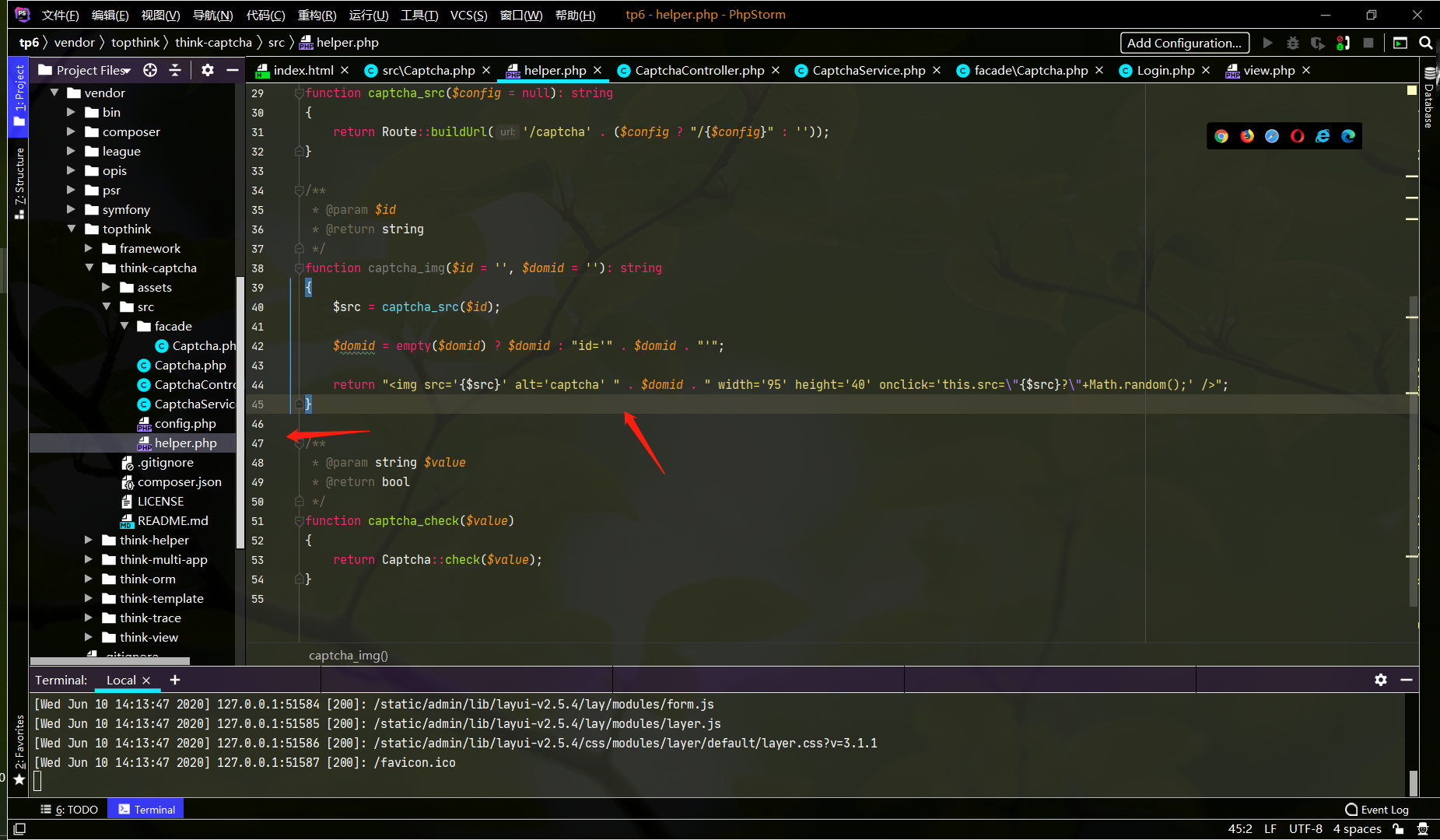Open Safari browser preview icon
Image resolution: width=1440 pixels, height=840 pixels.
(1272, 136)
